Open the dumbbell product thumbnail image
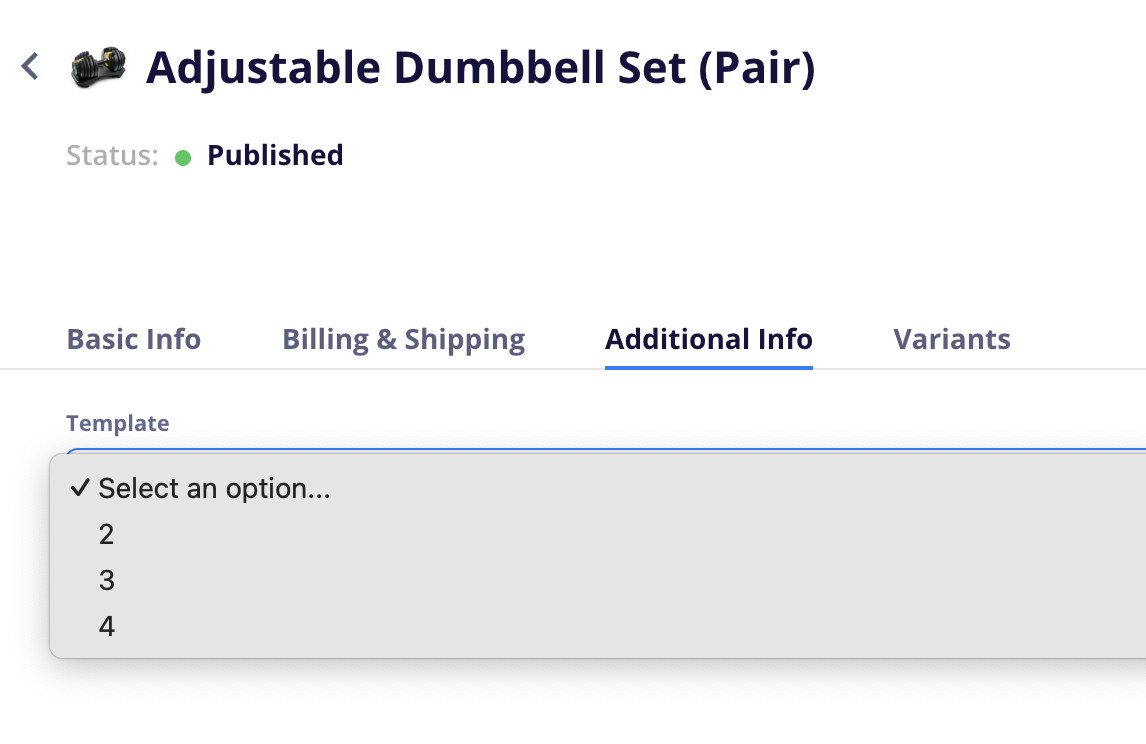This screenshot has width=1146, height=744. [x=98, y=67]
